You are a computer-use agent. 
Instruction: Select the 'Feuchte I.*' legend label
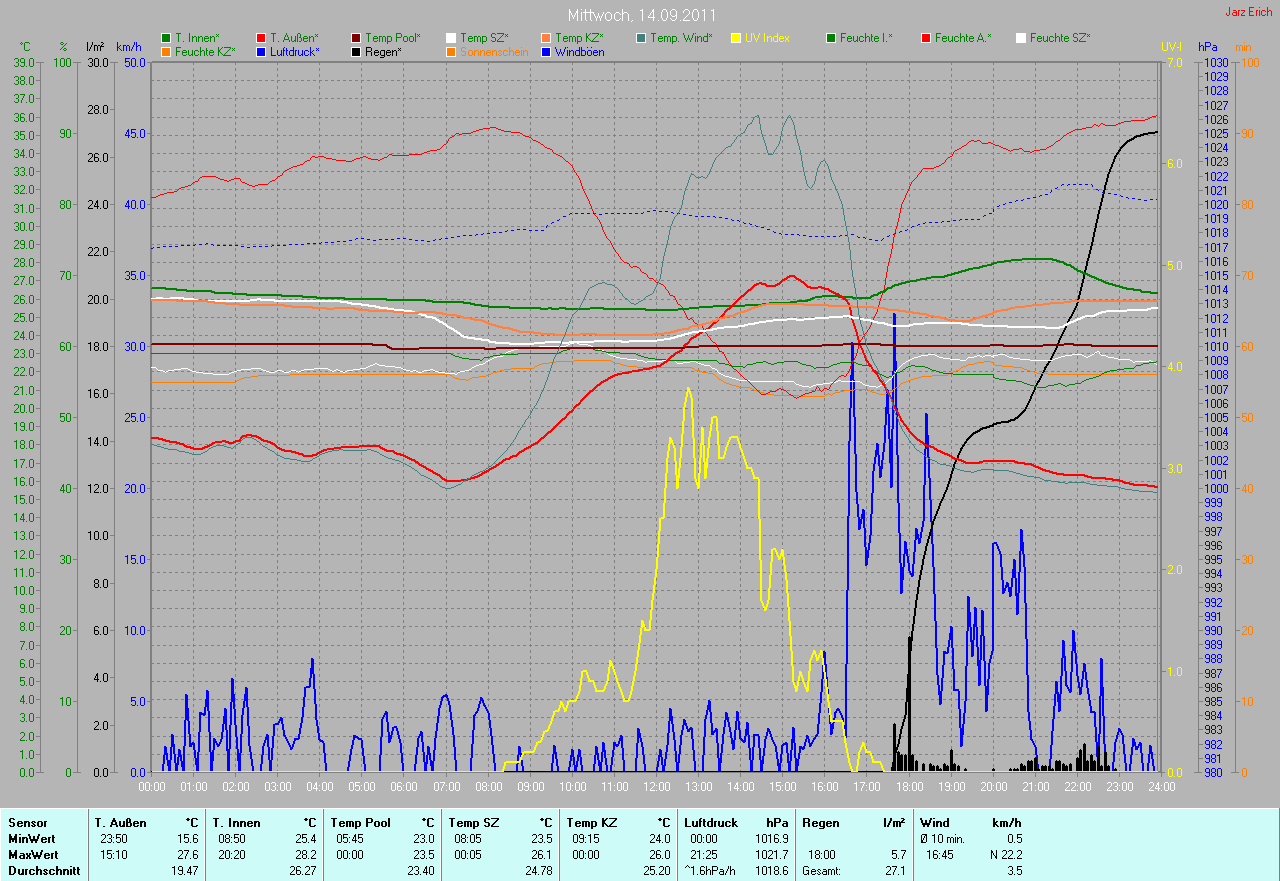866,38
